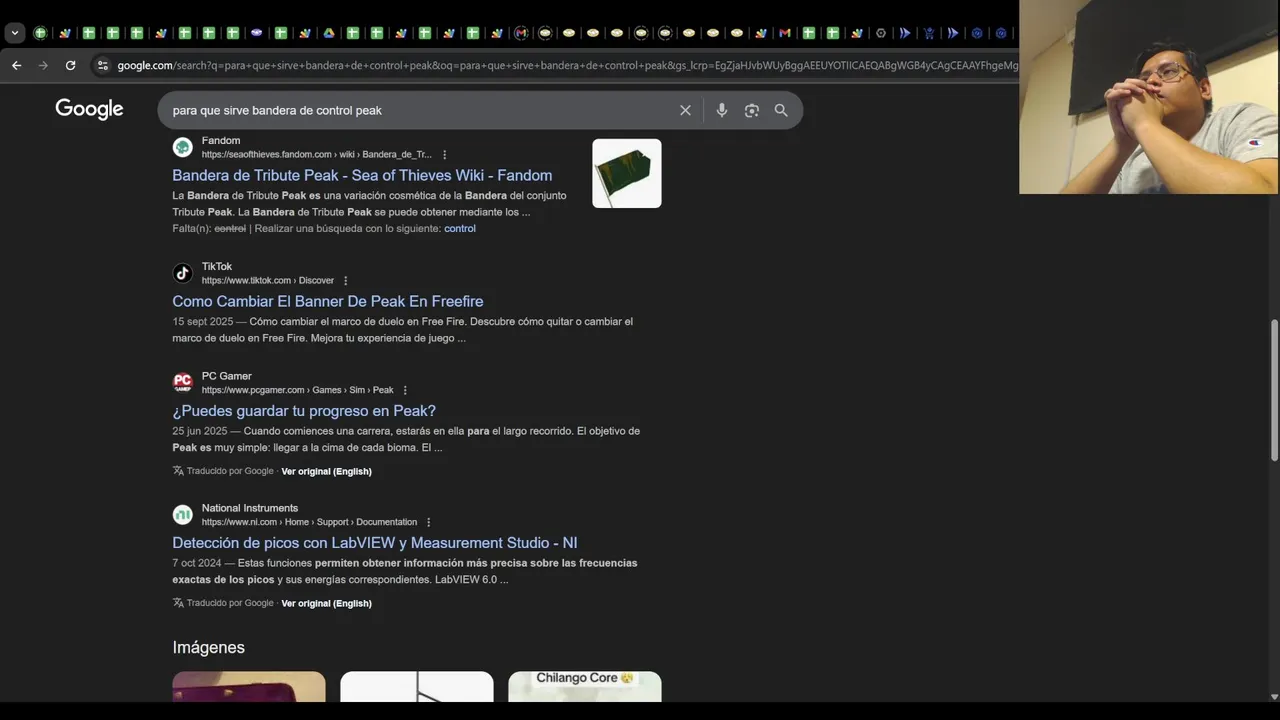Click 'Traducido por Google' under PC Gamer
Screen dimensions: 1280x720
pos(230,471)
